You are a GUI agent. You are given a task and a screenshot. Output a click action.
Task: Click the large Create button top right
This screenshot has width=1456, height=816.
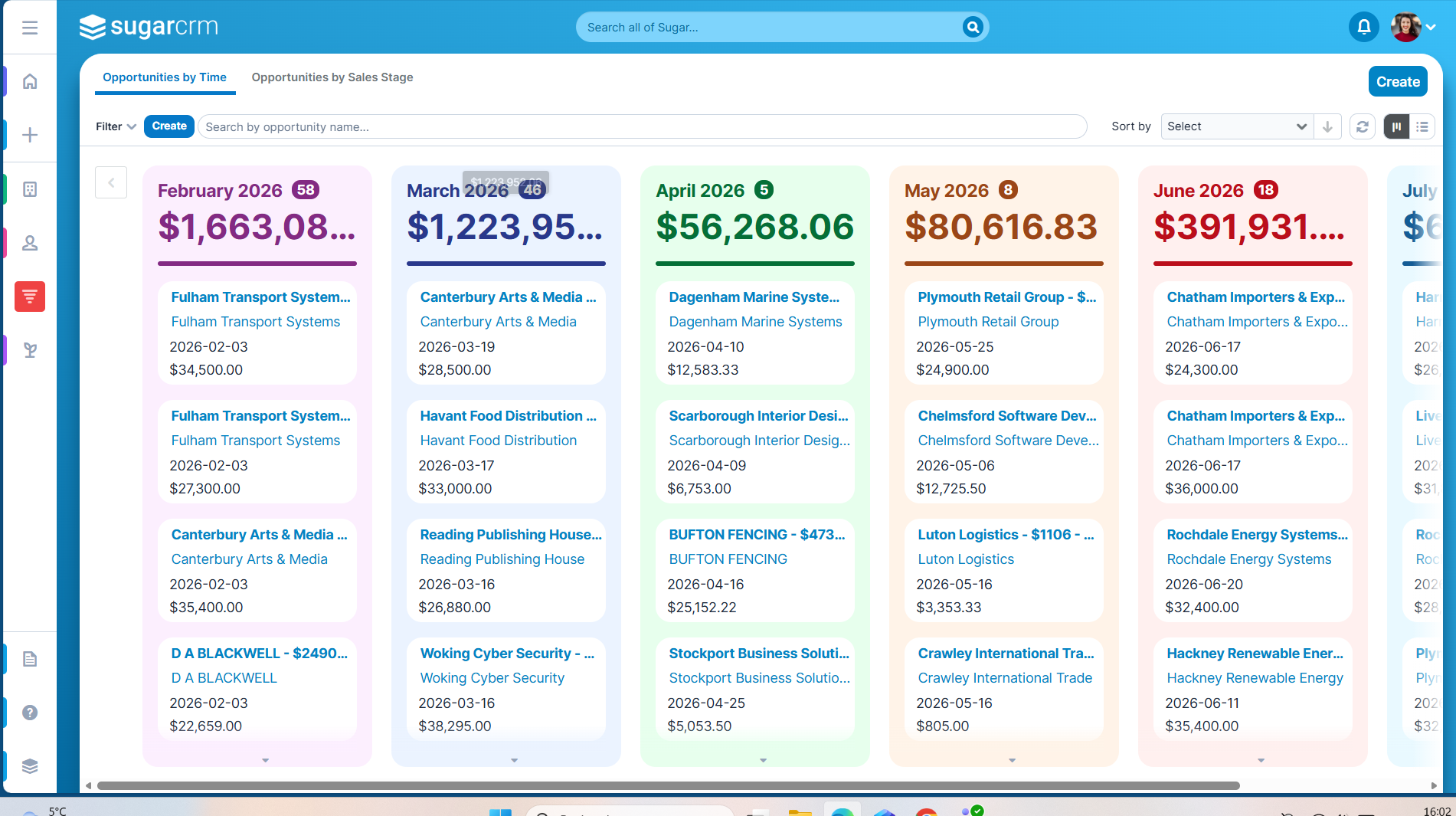click(1397, 82)
